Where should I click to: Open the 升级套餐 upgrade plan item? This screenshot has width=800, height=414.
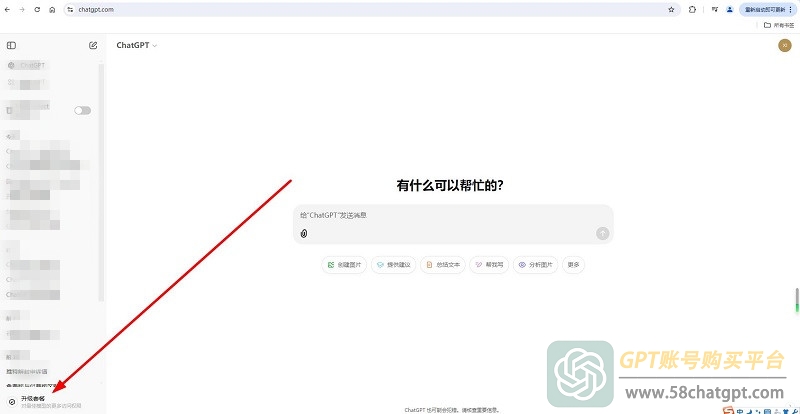[46, 401]
